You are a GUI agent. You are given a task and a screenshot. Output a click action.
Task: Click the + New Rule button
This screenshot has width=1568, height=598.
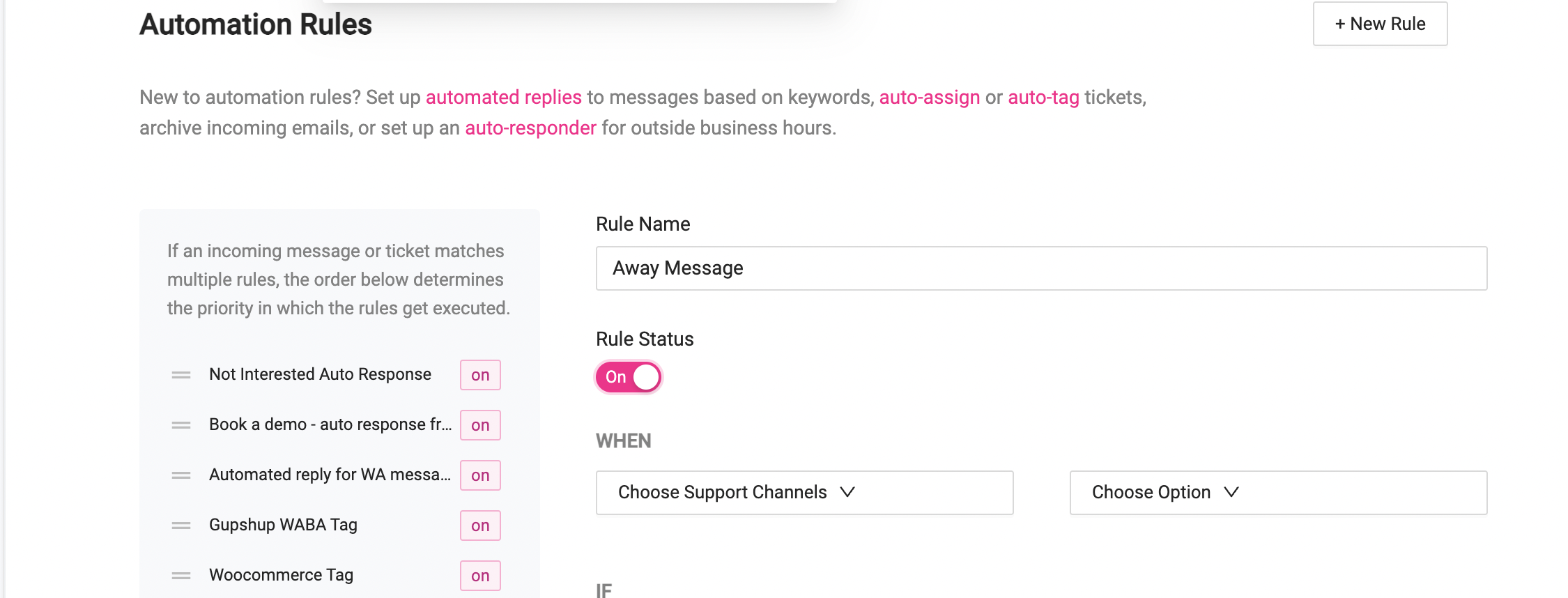pyautogui.click(x=1380, y=24)
